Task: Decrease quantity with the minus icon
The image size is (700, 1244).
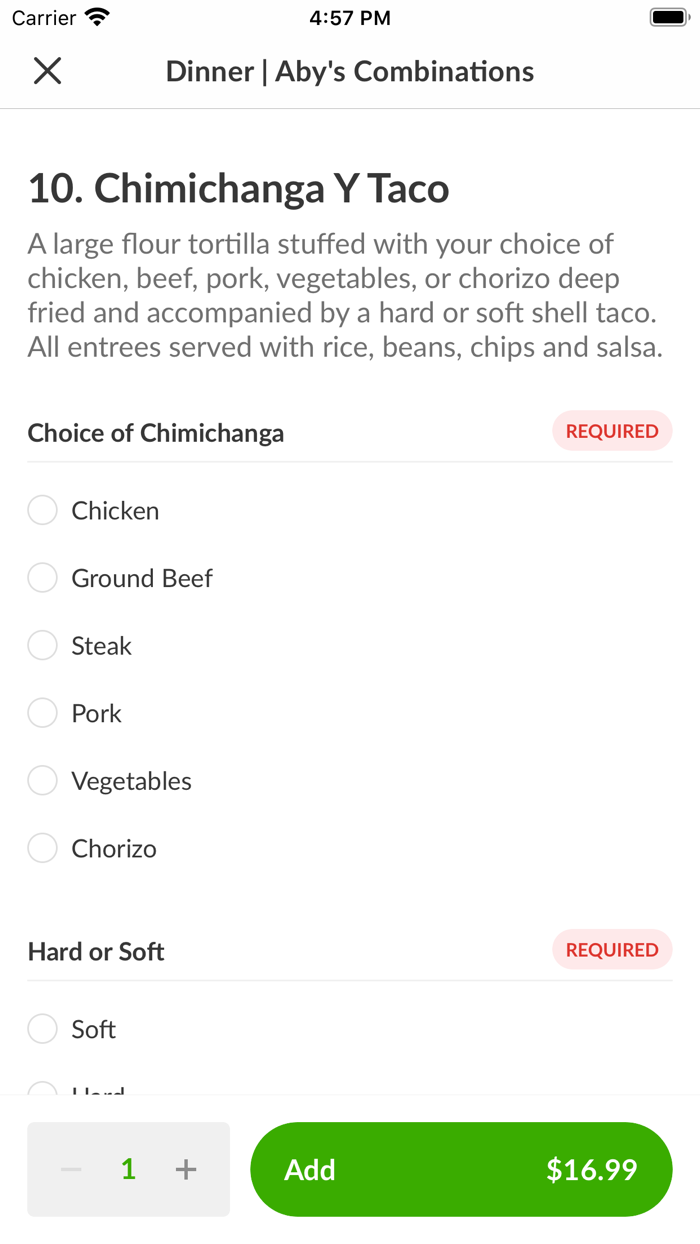Action: click(71, 1169)
